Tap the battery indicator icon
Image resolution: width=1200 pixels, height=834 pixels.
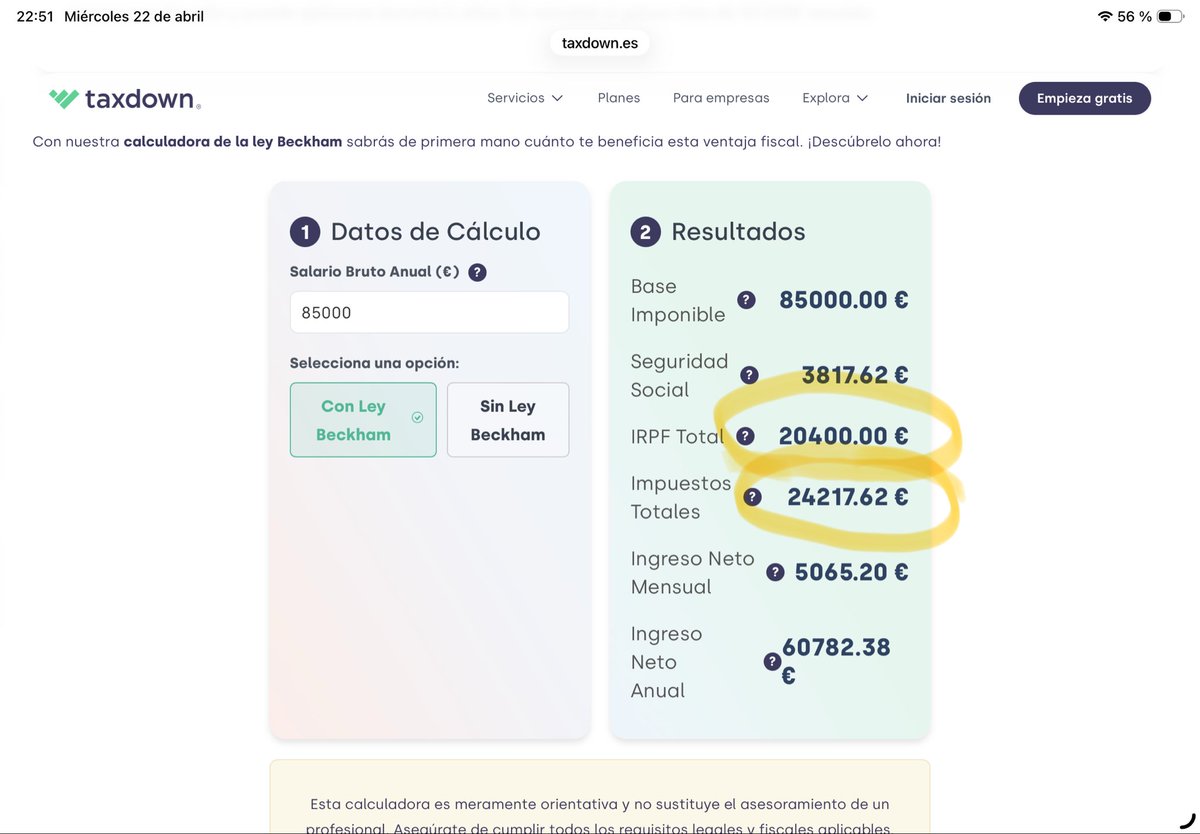tap(1171, 16)
